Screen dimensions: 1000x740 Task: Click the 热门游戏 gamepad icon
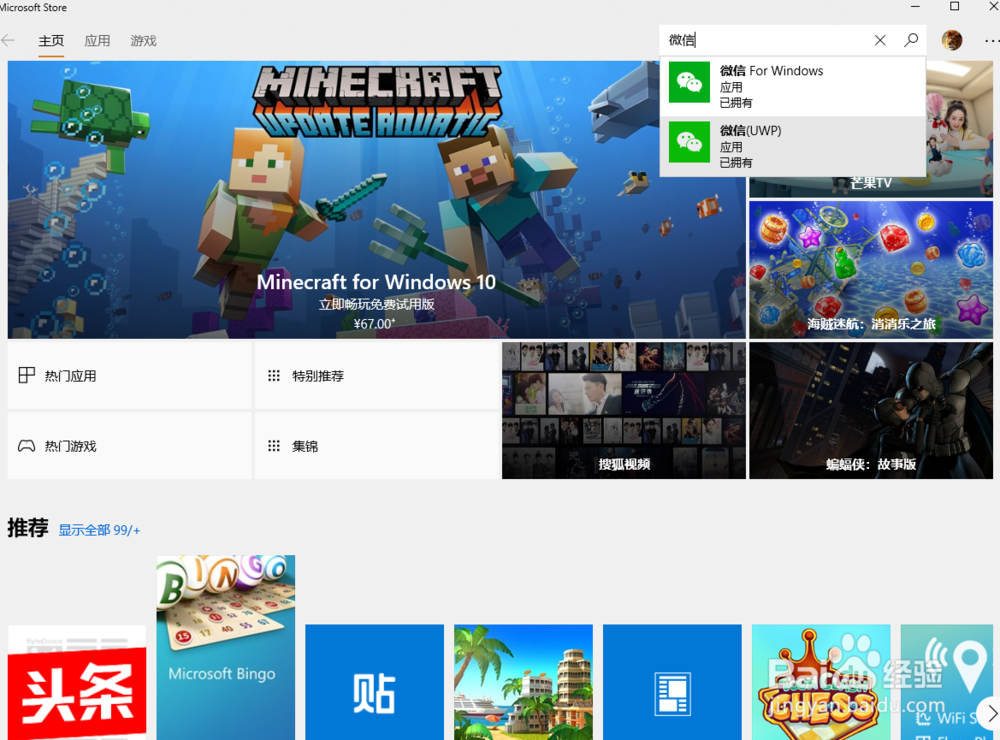click(x=26, y=446)
